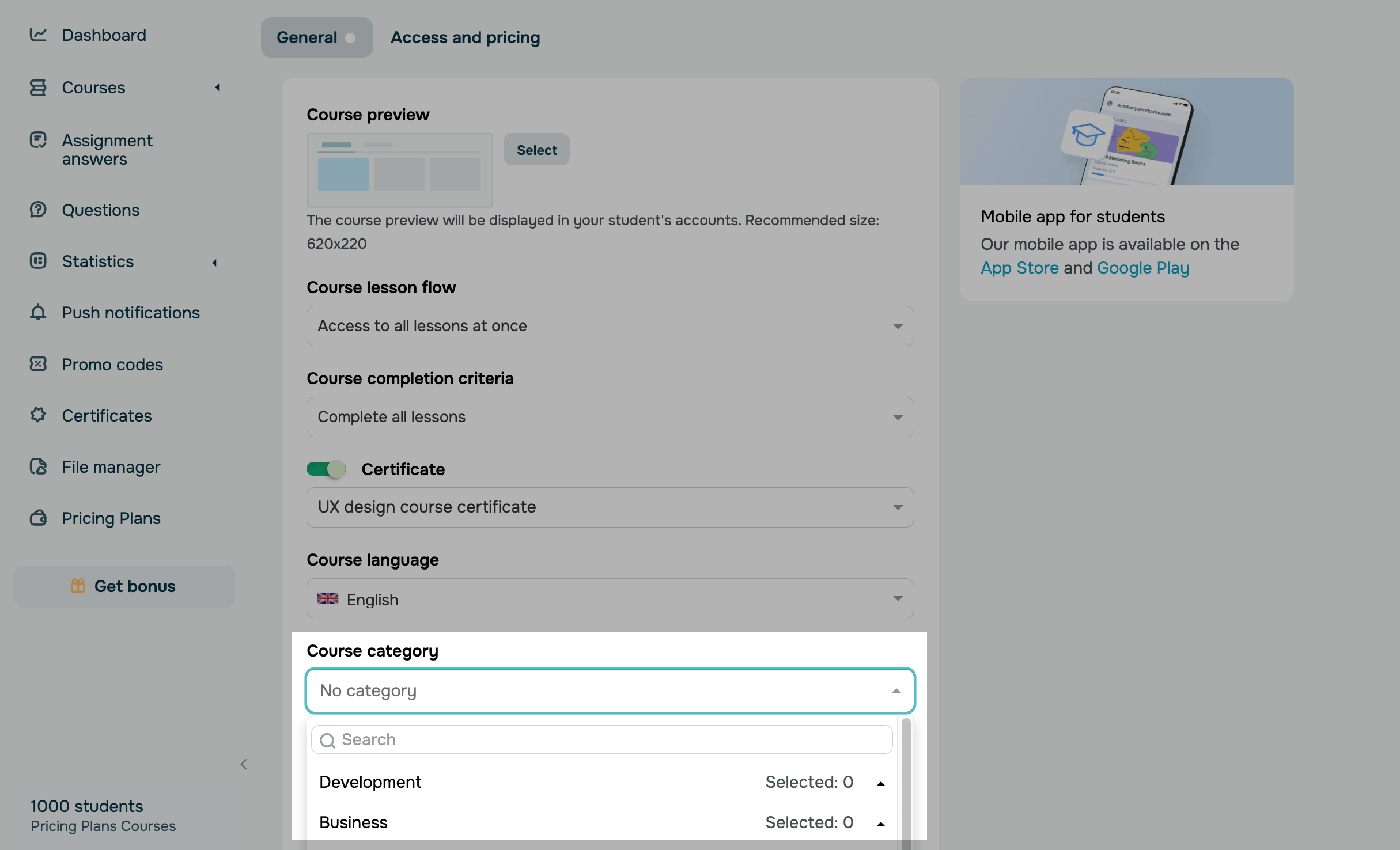The width and height of the screenshot is (1400, 850).
Task: Click the Push notifications bell icon
Action: coord(38,312)
